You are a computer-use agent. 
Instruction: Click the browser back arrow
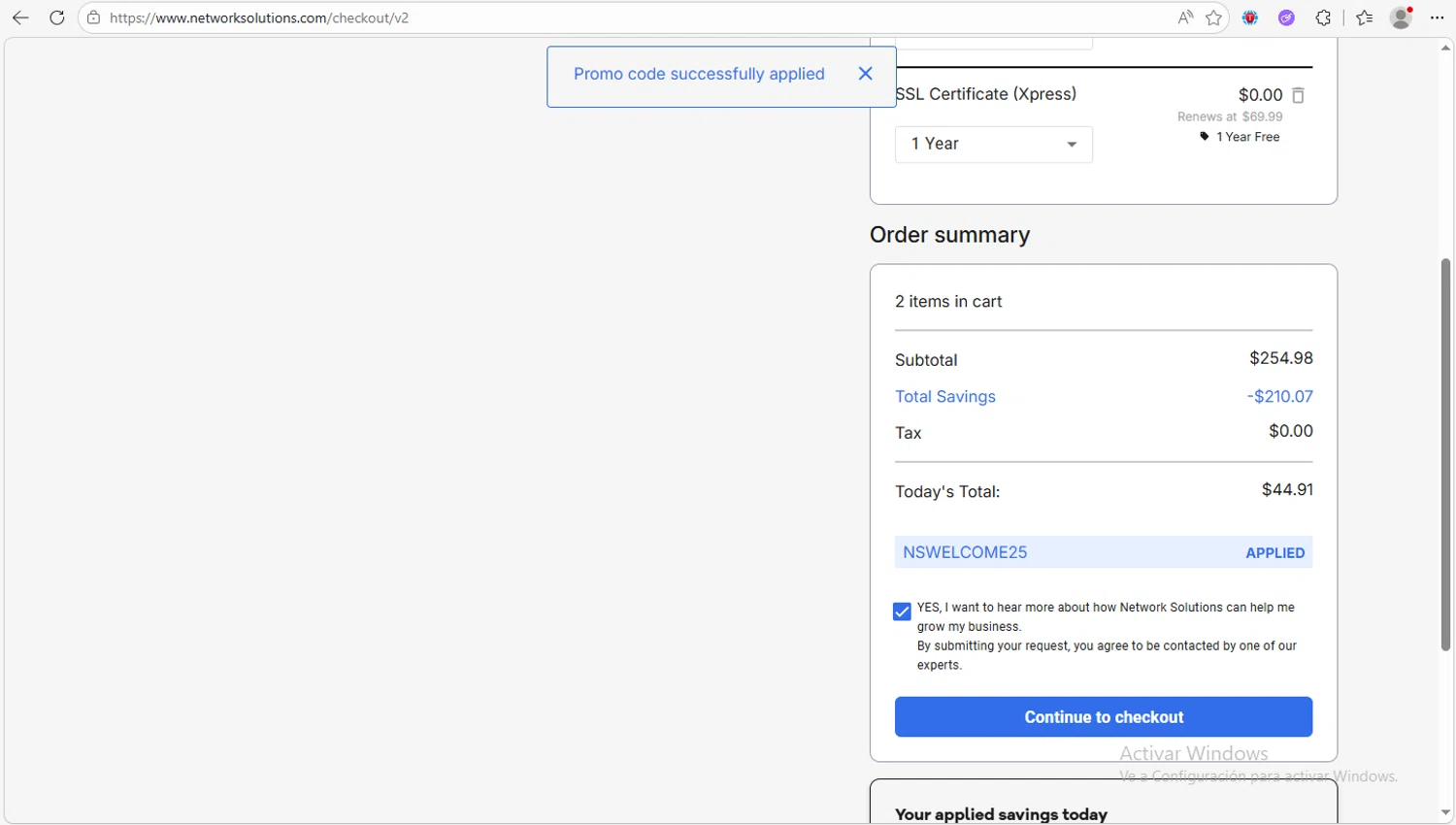[x=20, y=17]
